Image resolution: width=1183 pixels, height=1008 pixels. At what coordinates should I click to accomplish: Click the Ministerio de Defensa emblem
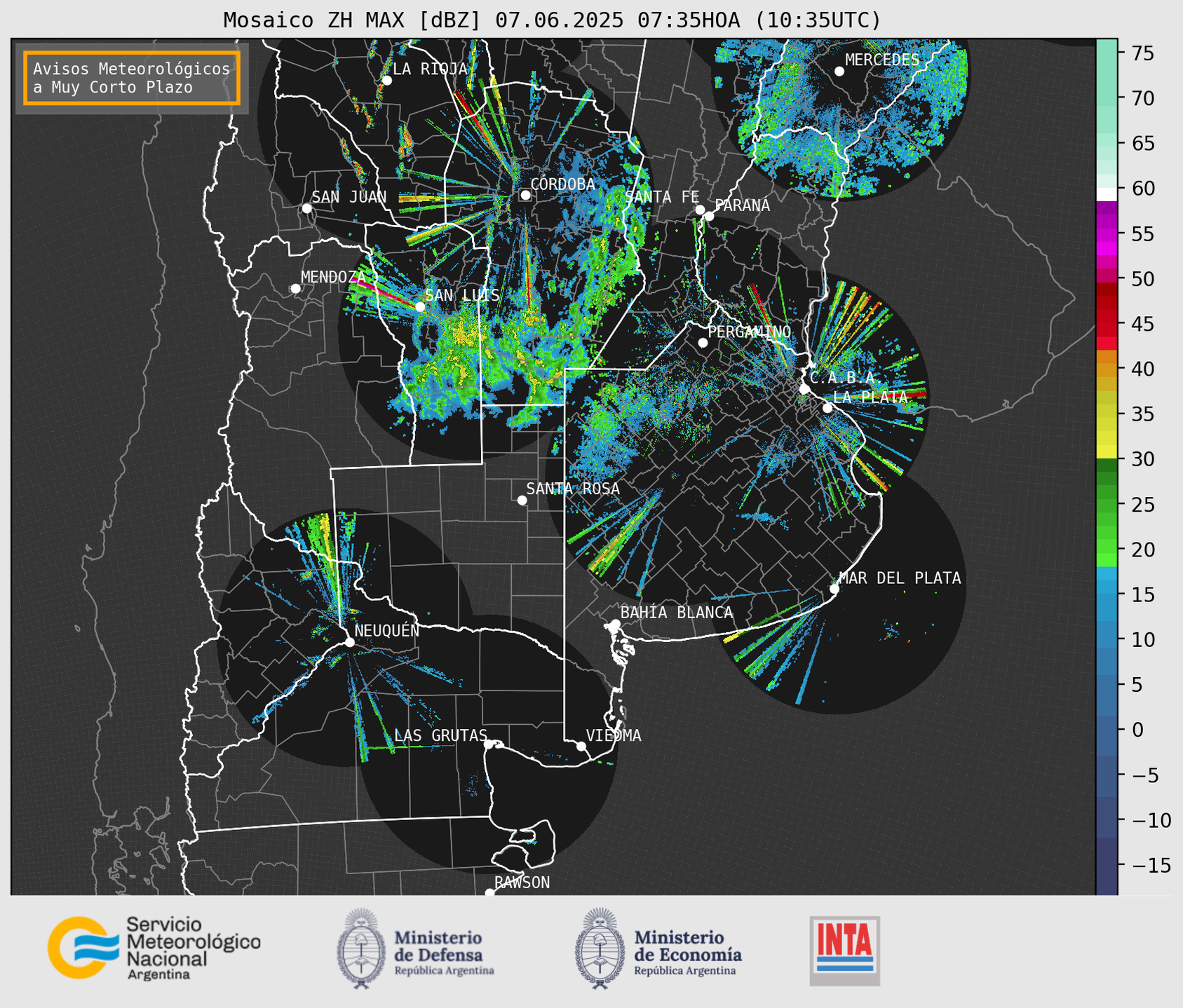point(361,948)
